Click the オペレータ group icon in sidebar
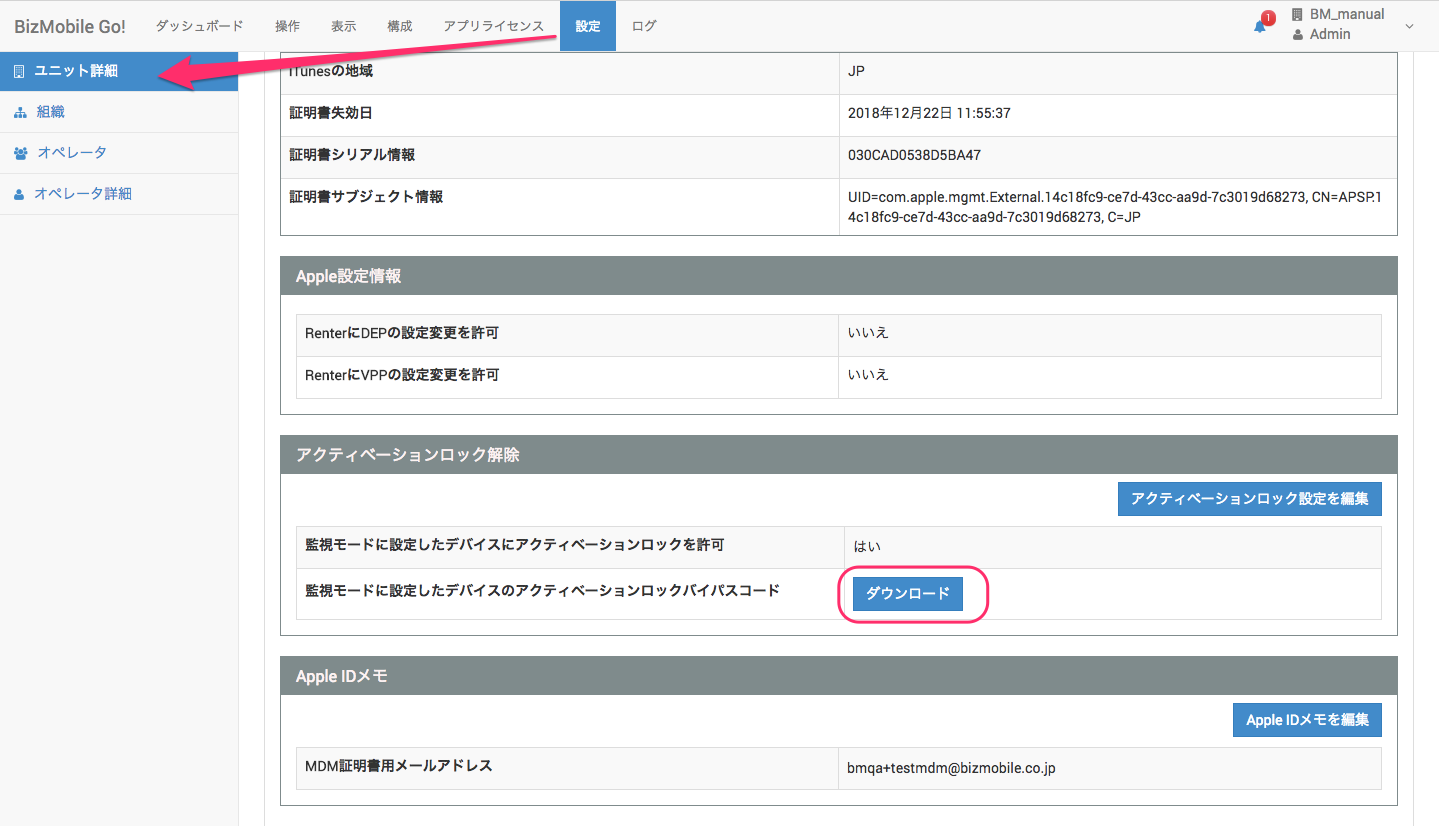Viewport: 1439px width, 826px height. [21, 153]
